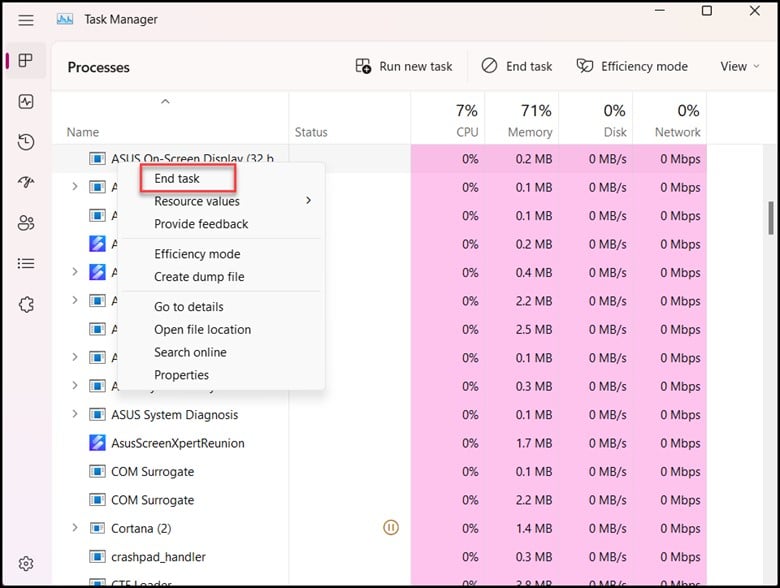Switch to the Performance sidebar tab
The image size is (780, 588).
[26, 101]
